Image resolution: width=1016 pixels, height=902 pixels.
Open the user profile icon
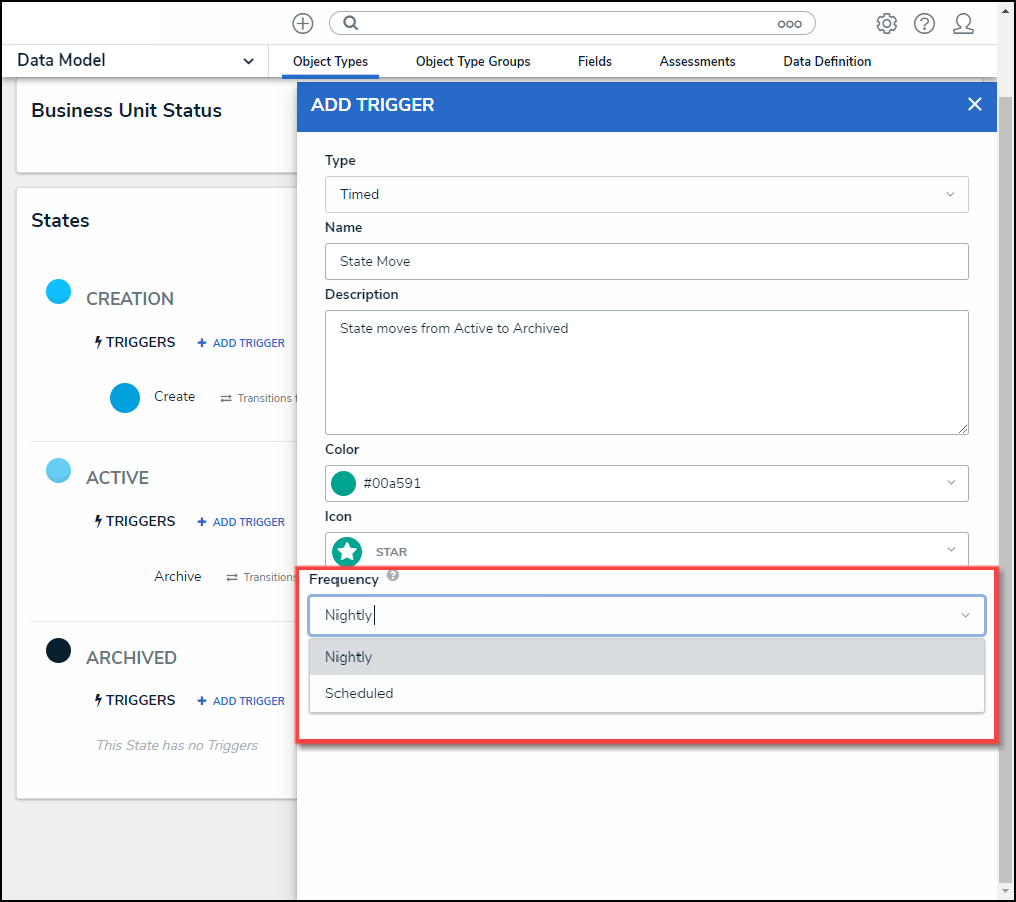pyautogui.click(x=963, y=23)
